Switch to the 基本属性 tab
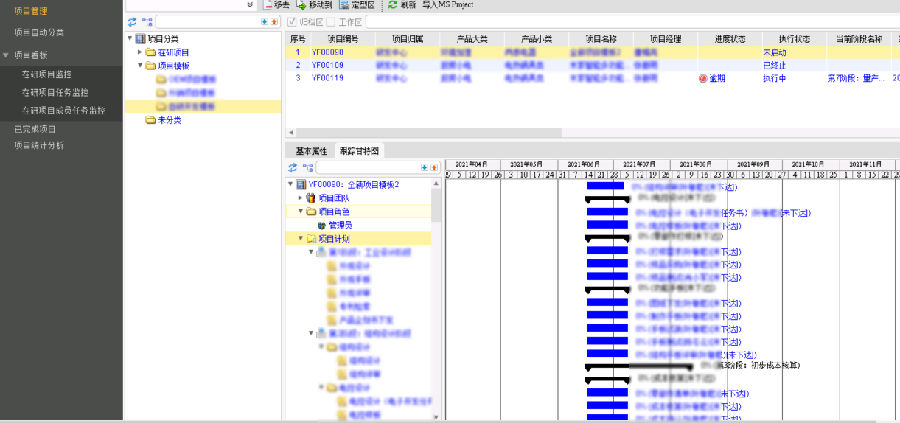The image size is (900, 423). [x=311, y=151]
